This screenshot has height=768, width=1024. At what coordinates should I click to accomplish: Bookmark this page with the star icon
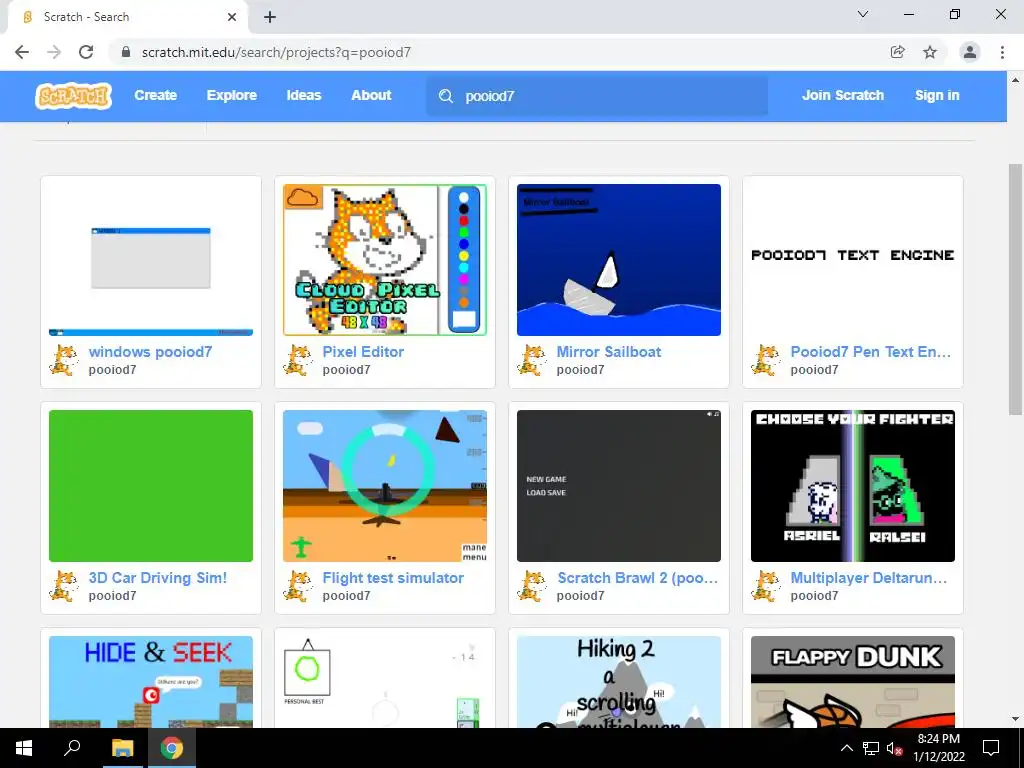pos(930,52)
